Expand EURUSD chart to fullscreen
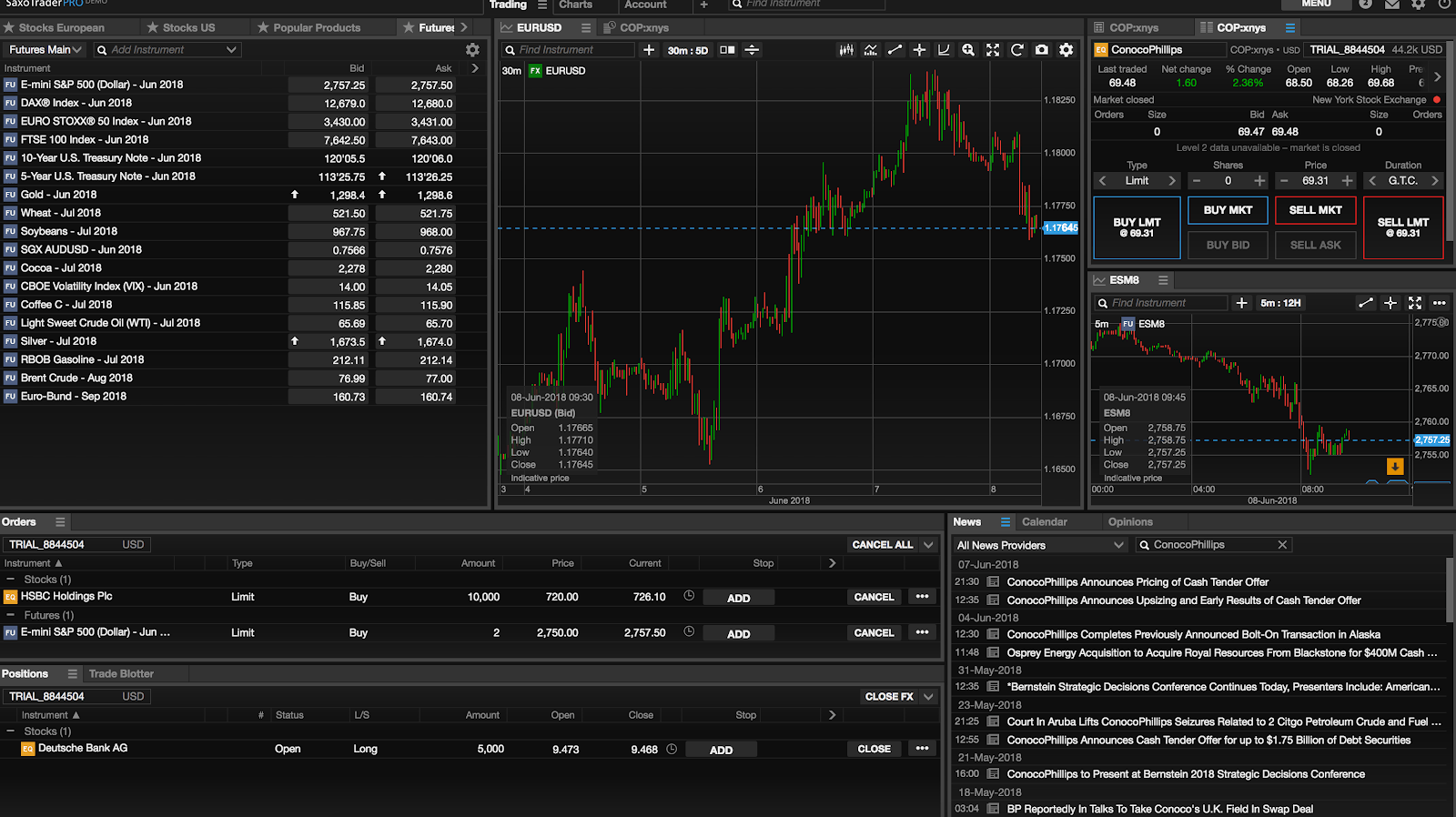This screenshot has width=1456, height=817. coord(993,50)
